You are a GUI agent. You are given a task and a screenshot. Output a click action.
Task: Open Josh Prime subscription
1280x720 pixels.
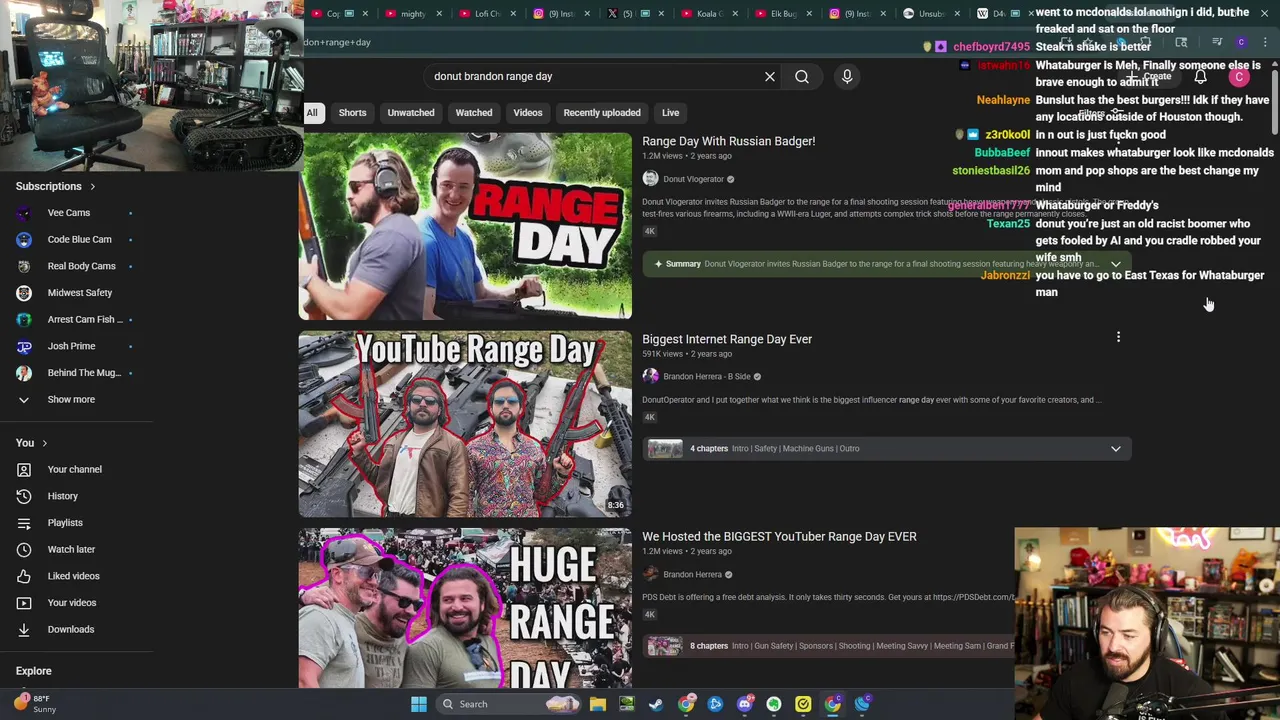tap(70, 346)
